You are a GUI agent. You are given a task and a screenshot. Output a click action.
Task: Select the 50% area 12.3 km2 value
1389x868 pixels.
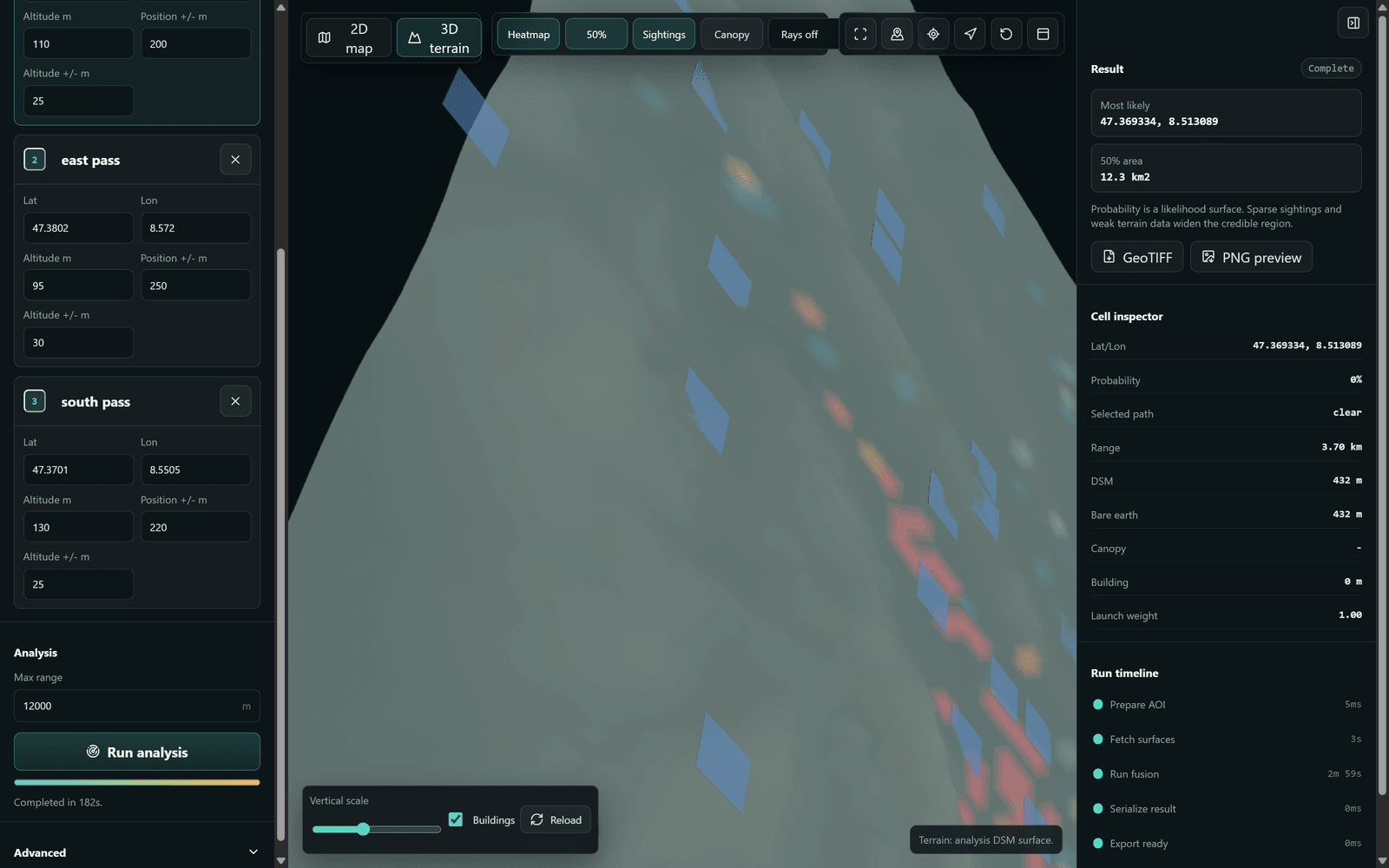(x=1125, y=177)
